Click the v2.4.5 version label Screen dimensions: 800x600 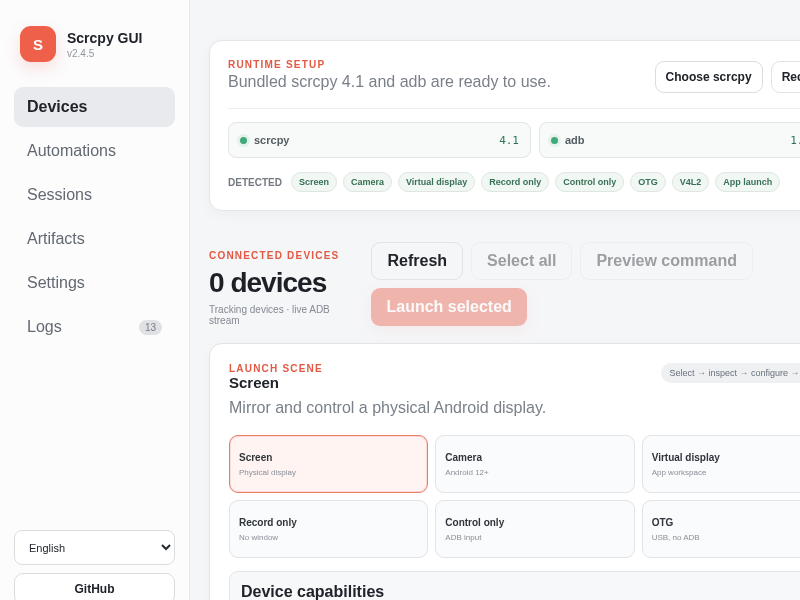pos(81,54)
